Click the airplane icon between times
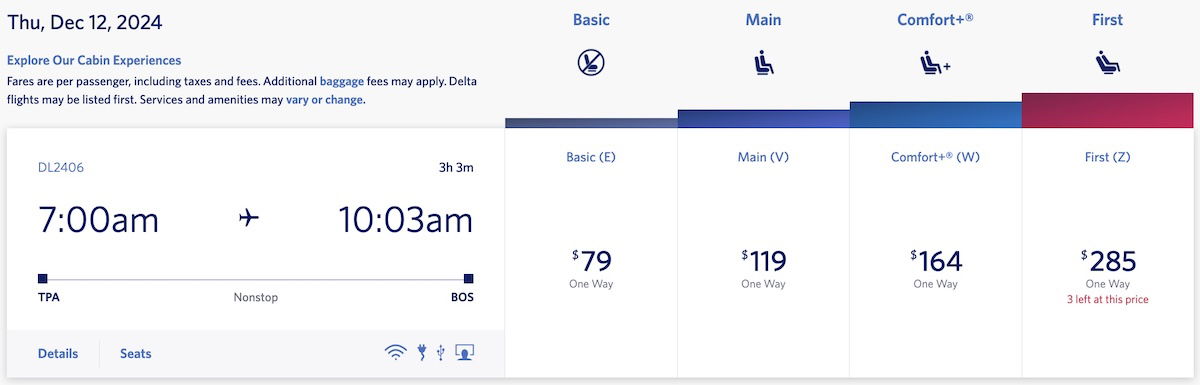The image size is (1200, 385). click(x=249, y=218)
